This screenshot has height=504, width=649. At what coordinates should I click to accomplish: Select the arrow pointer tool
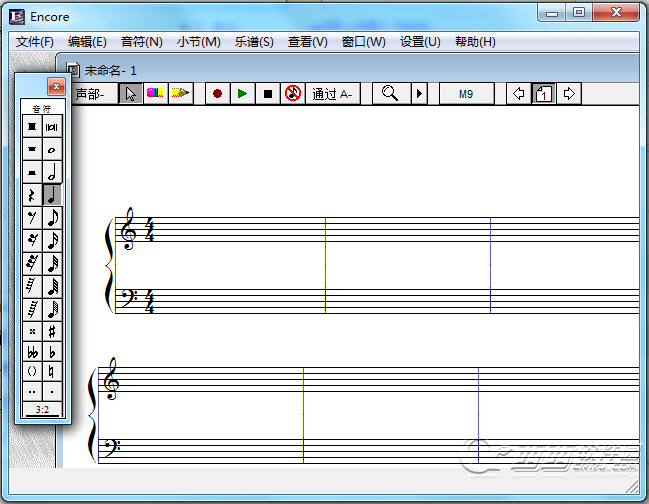point(130,94)
